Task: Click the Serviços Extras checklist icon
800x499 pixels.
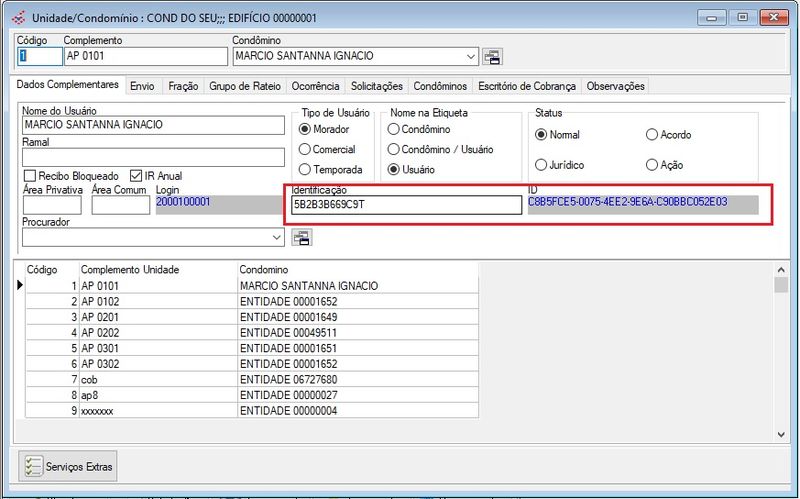Action: click(34, 466)
